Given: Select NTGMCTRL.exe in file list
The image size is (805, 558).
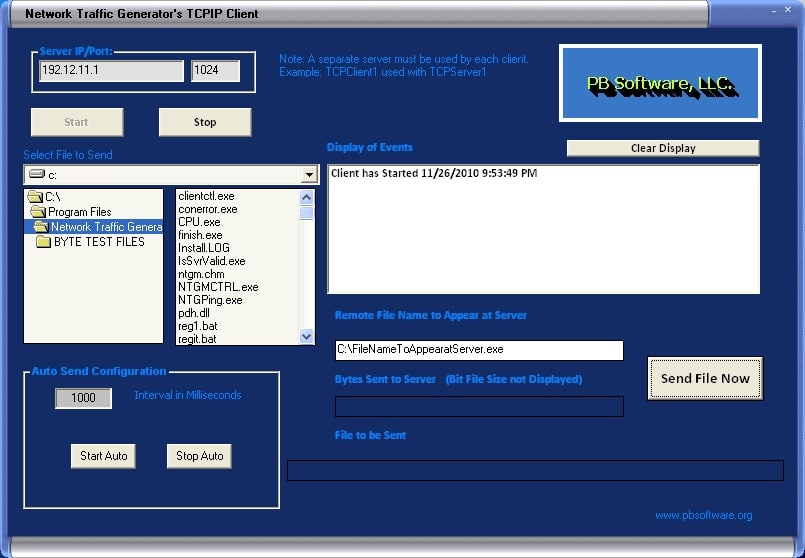Looking at the screenshot, I should click(218, 287).
